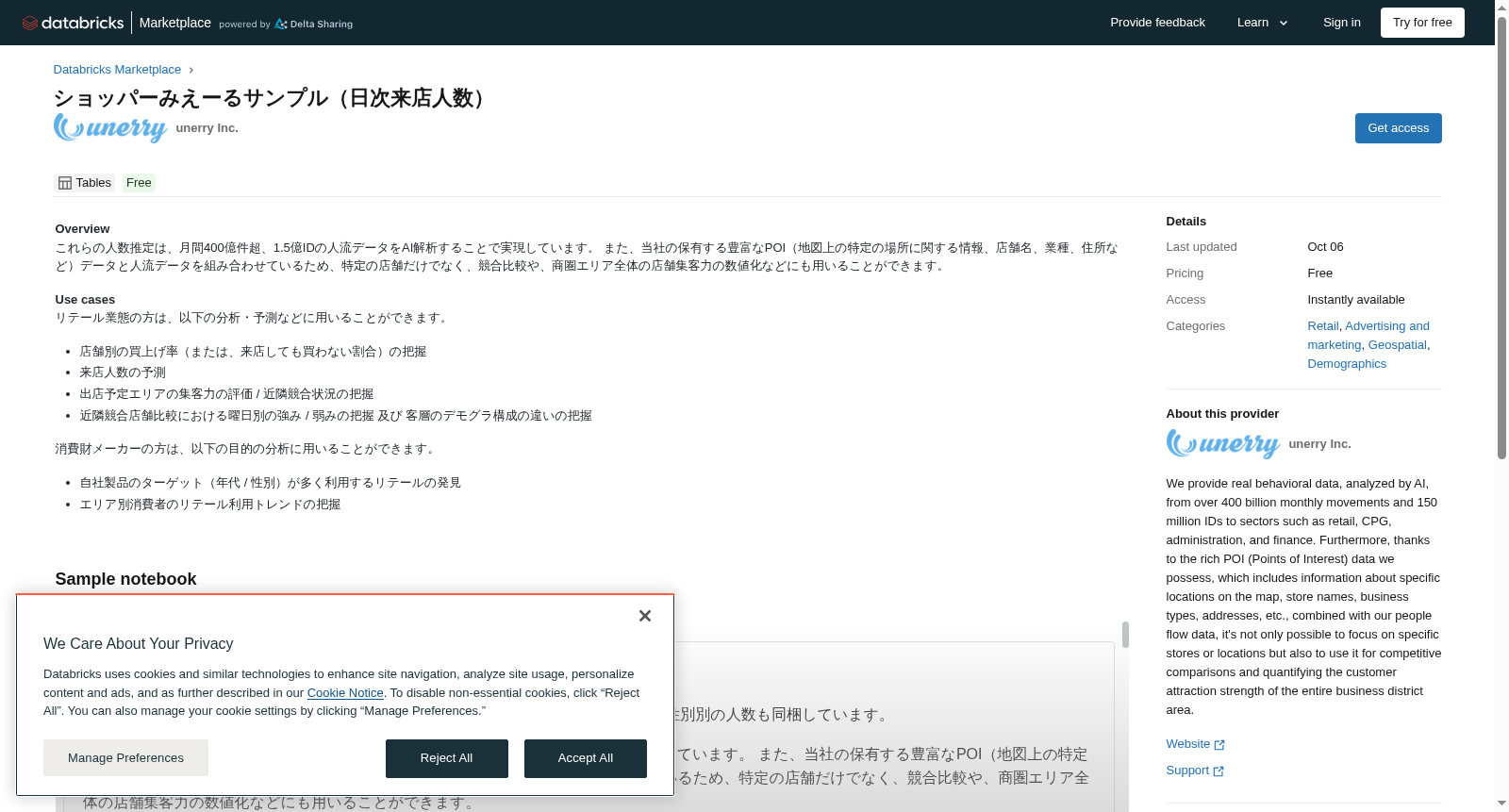
Task: Open Provide feedback in top bar
Action: pos(1157,23)
